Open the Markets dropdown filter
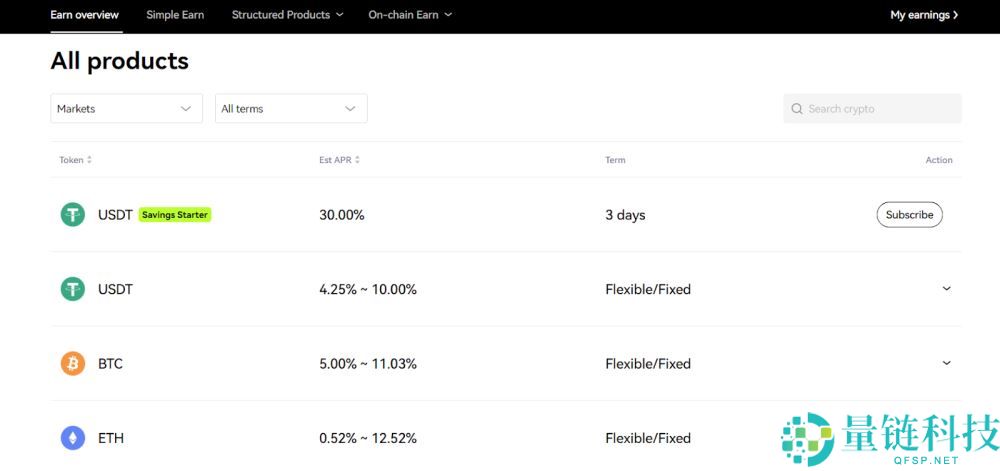 [126, 109]
